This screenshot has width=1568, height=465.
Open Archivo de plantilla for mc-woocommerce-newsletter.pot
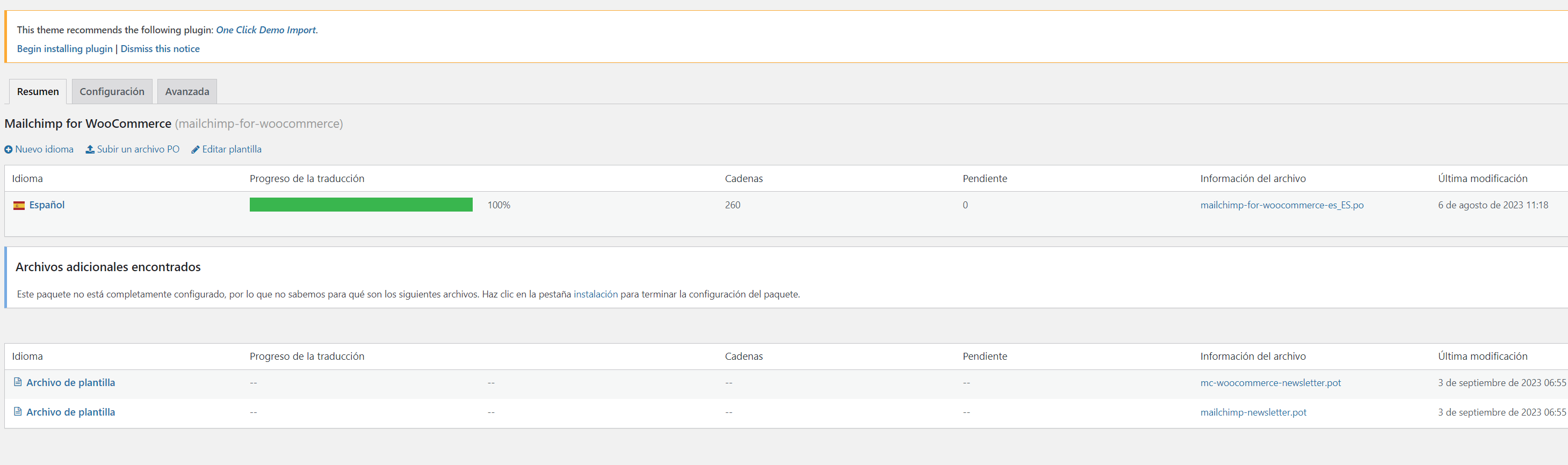click(x=70, y=382)
